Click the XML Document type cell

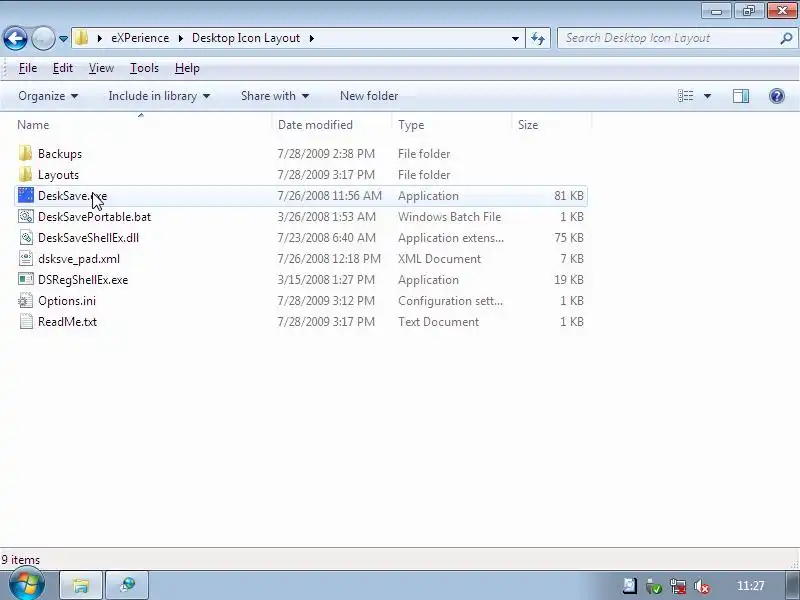439,259
